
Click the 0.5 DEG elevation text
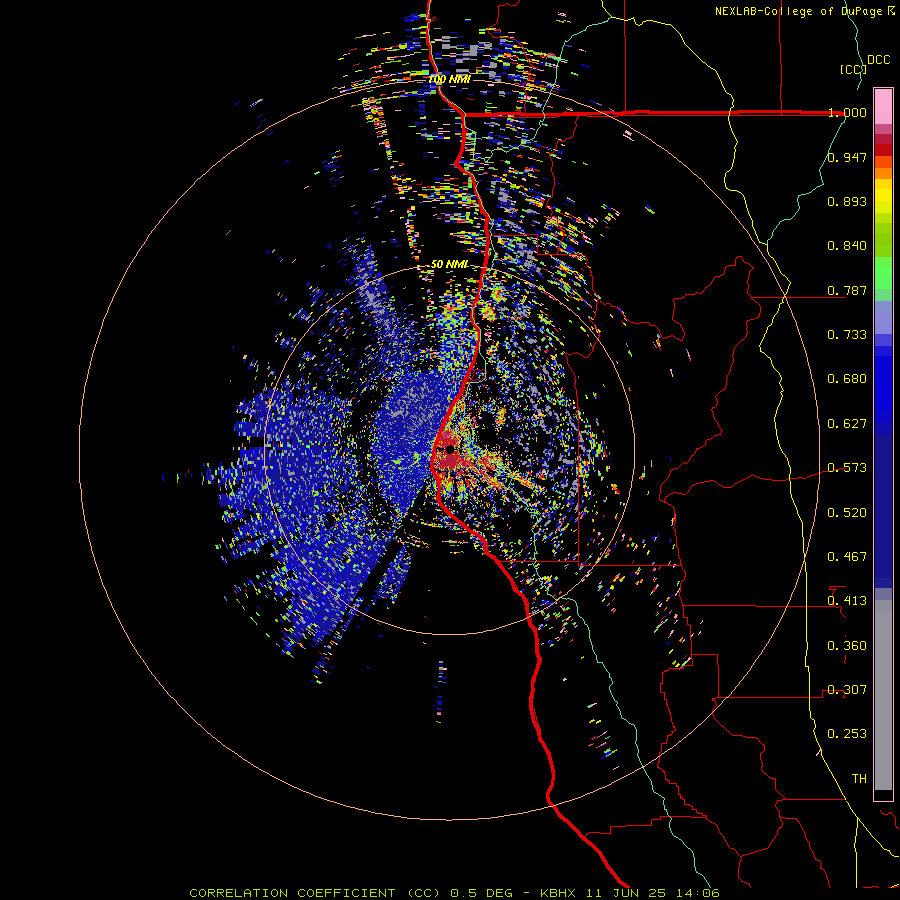tap(481, 893)
